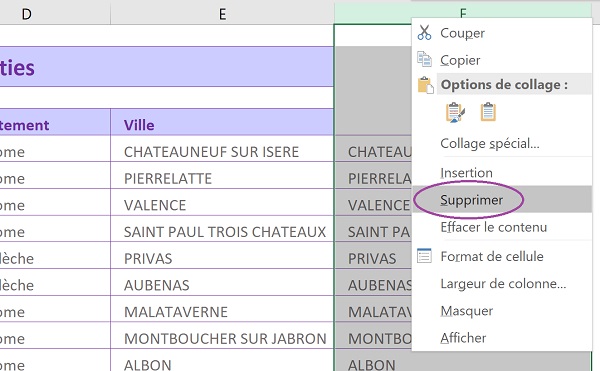Click the column D cell beside PRIVAS

coord(55,256)
